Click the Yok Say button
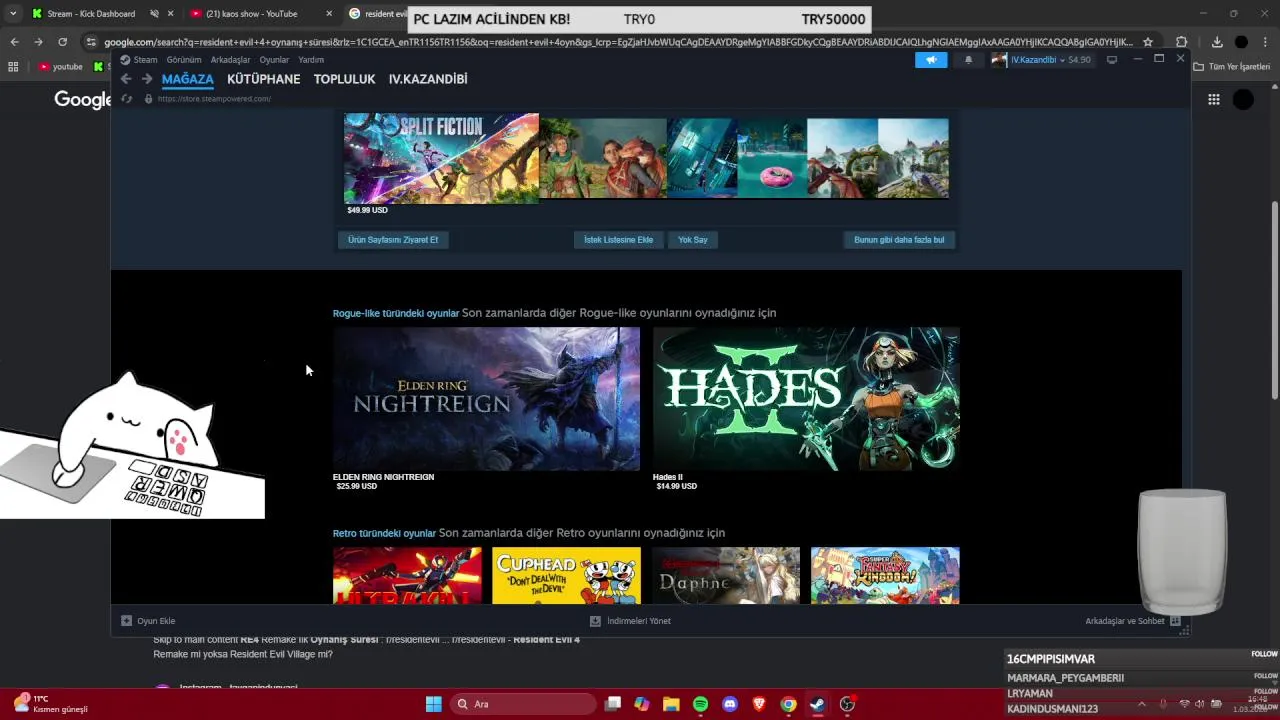This screenshot has height=720, width=1280. pos(693,240)
